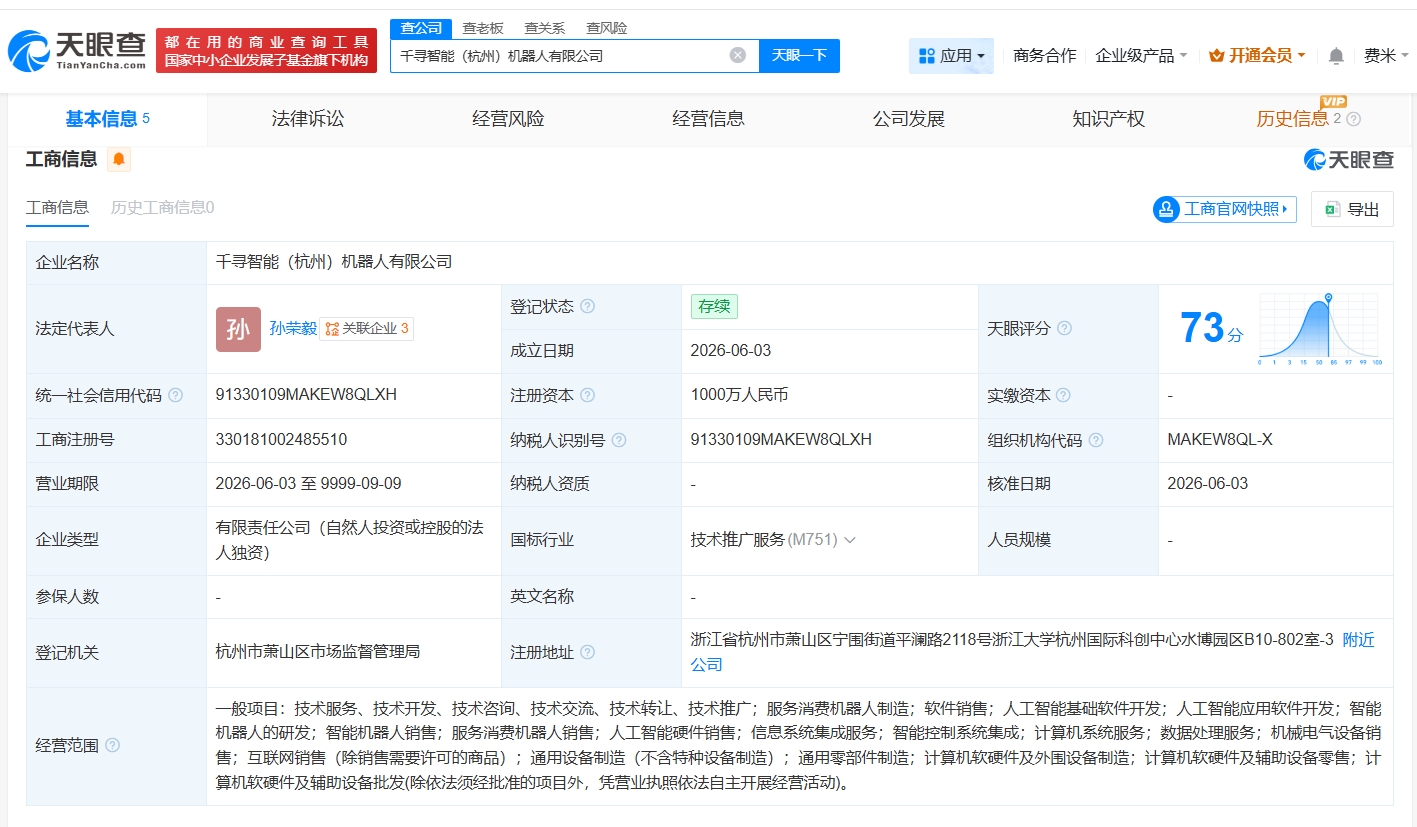Viewport: 1417px width, 827px height.
Task: Click the 孙 avatar of the legal representative
Action: [x=238, y=329]
